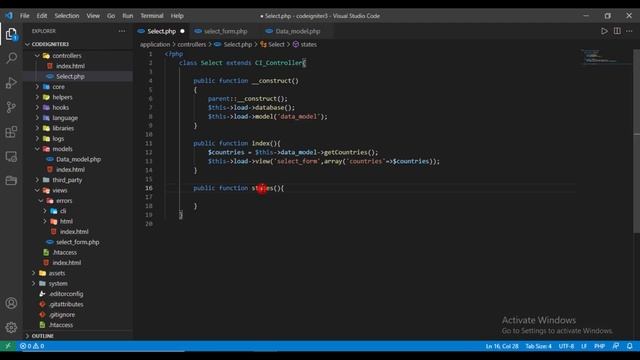The image size is (640, 360).
Task: Open View menu
Action: coord(93,16)
